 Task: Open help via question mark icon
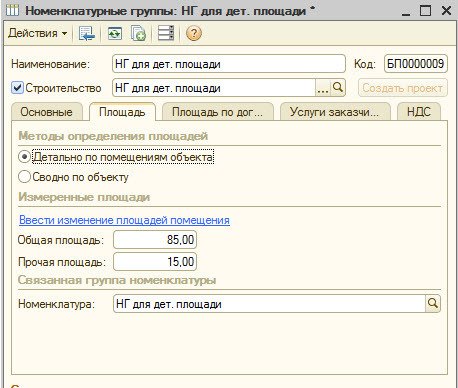click(x=194, y=33)
